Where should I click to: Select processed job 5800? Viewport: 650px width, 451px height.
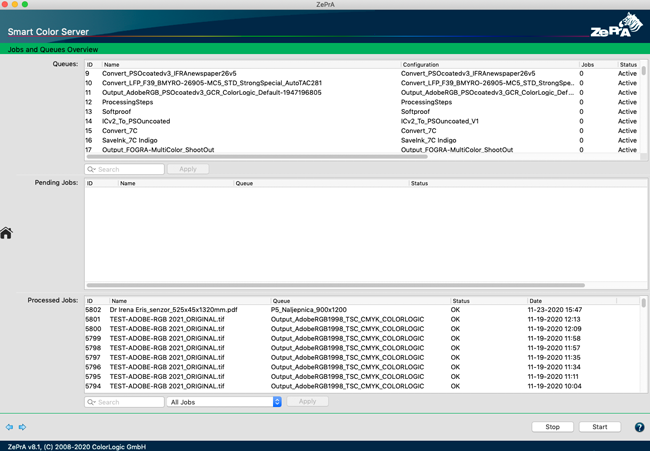click(x=363, y=329)
